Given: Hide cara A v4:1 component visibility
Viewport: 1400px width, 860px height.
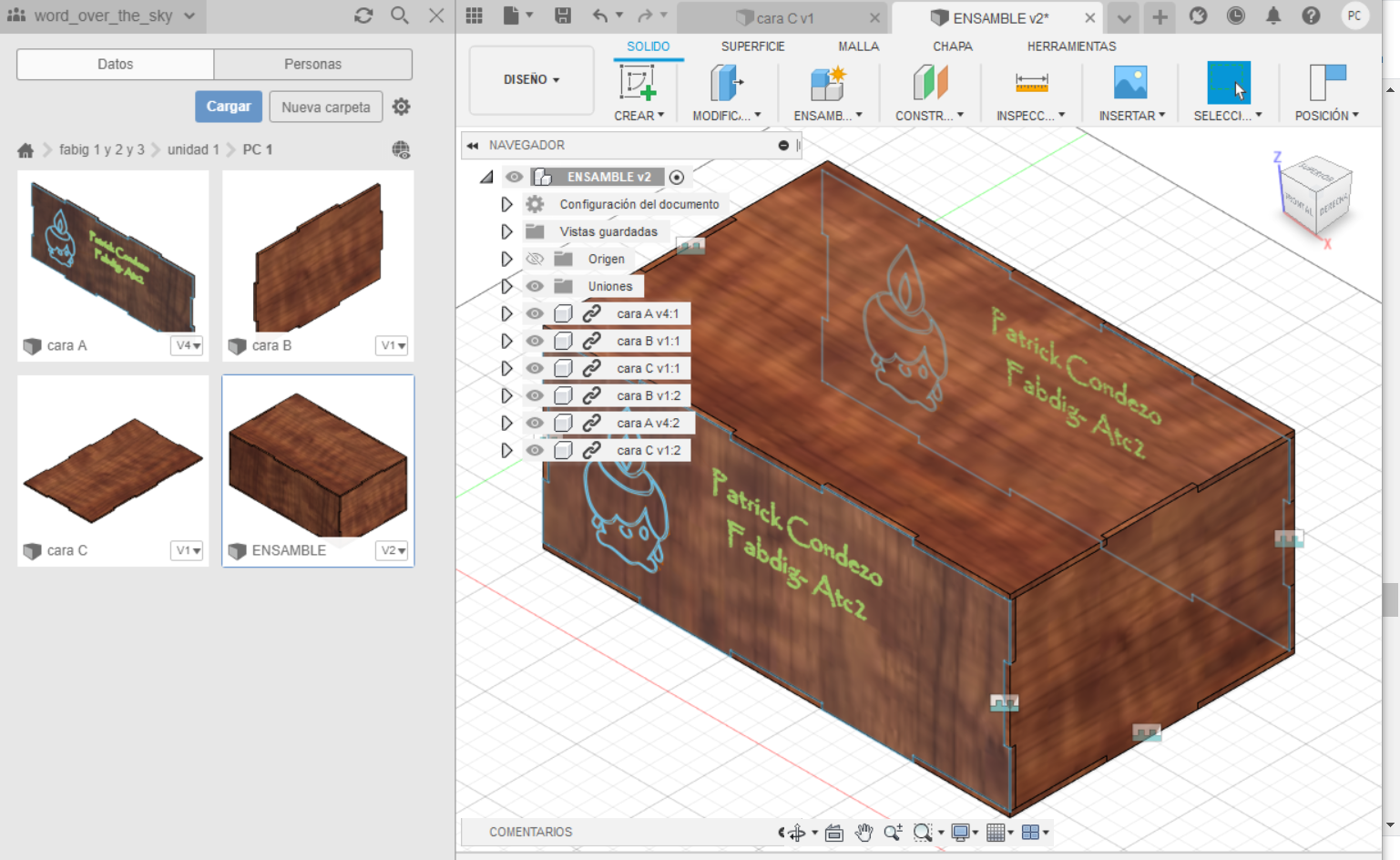Looking at the screenshot, I should coord(535,313).
